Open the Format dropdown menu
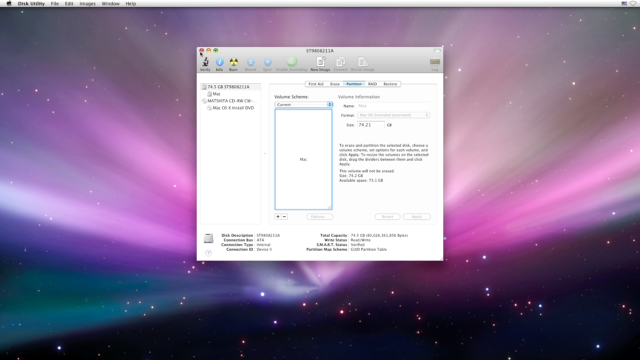The height and width of the screenshot is (360, 640). 393,115
